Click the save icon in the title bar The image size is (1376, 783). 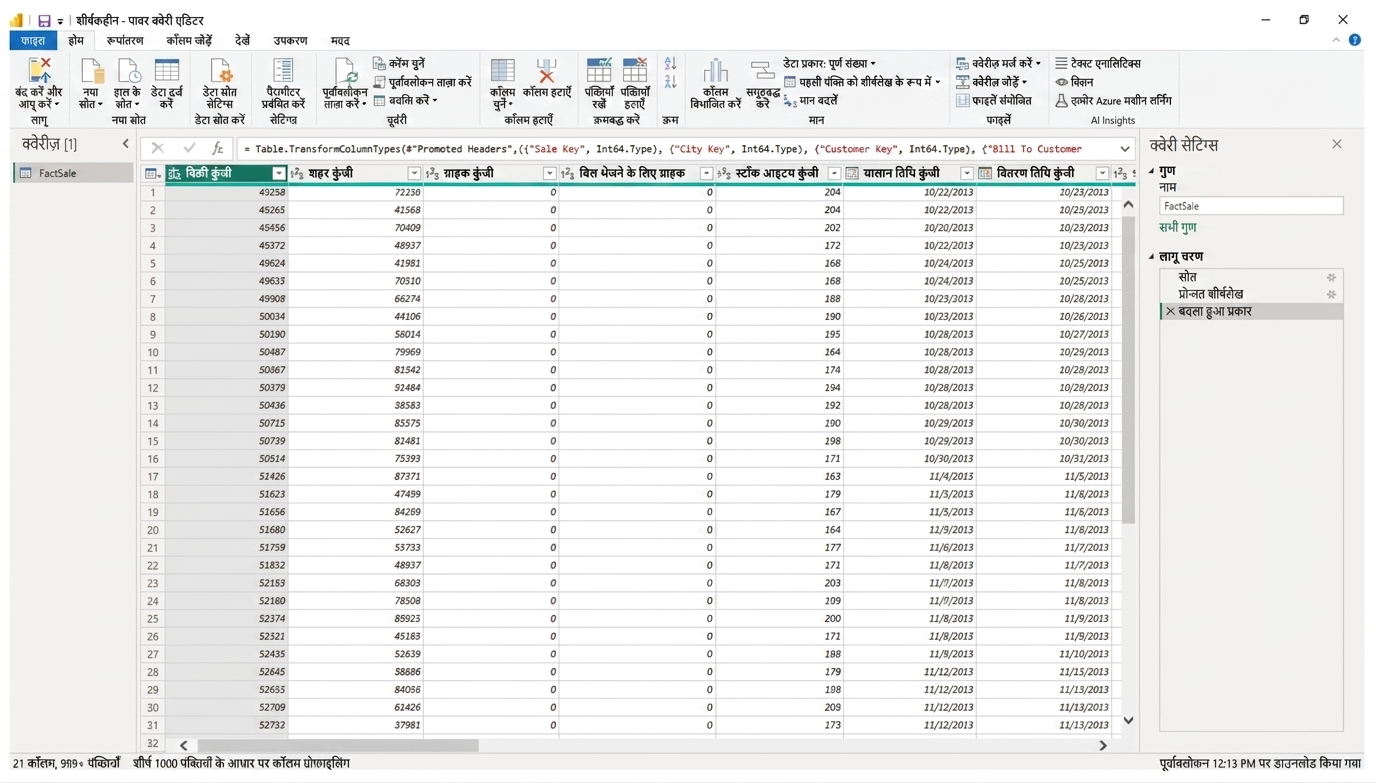pos(43,20)
